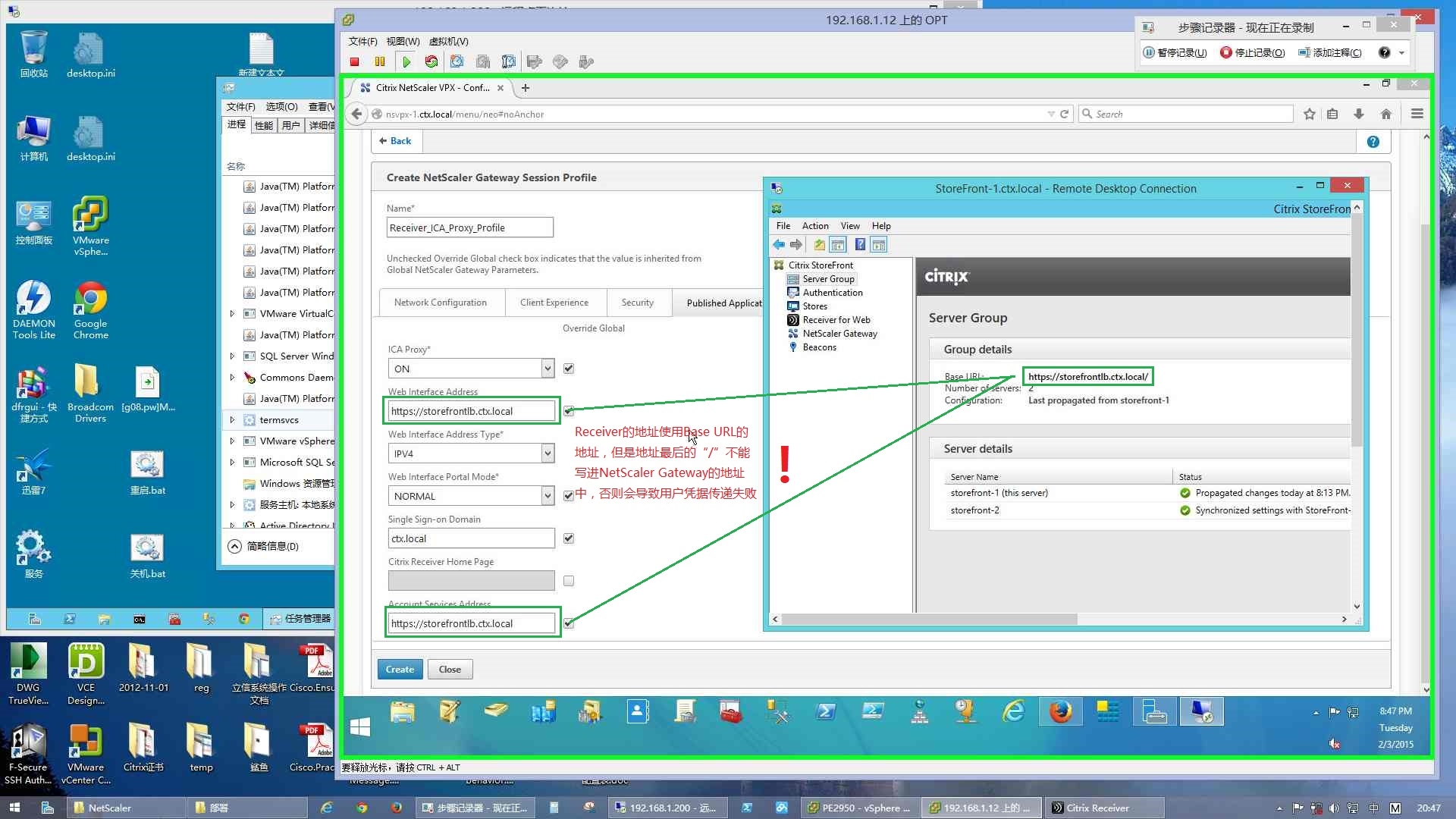
Task: Click the Firefox Search box
Action: pos(1186,114)
